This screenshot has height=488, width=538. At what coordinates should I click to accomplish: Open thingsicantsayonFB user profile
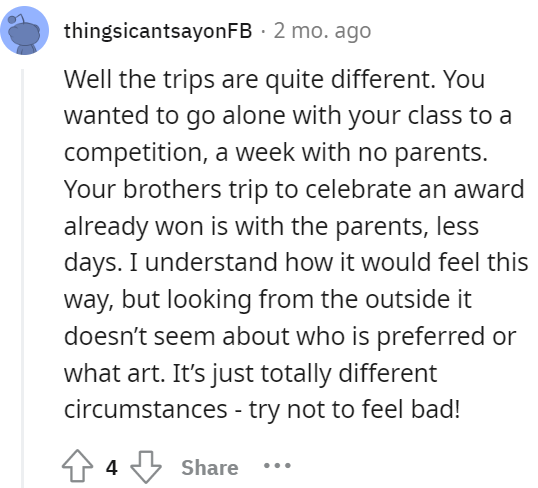(158, 31)
